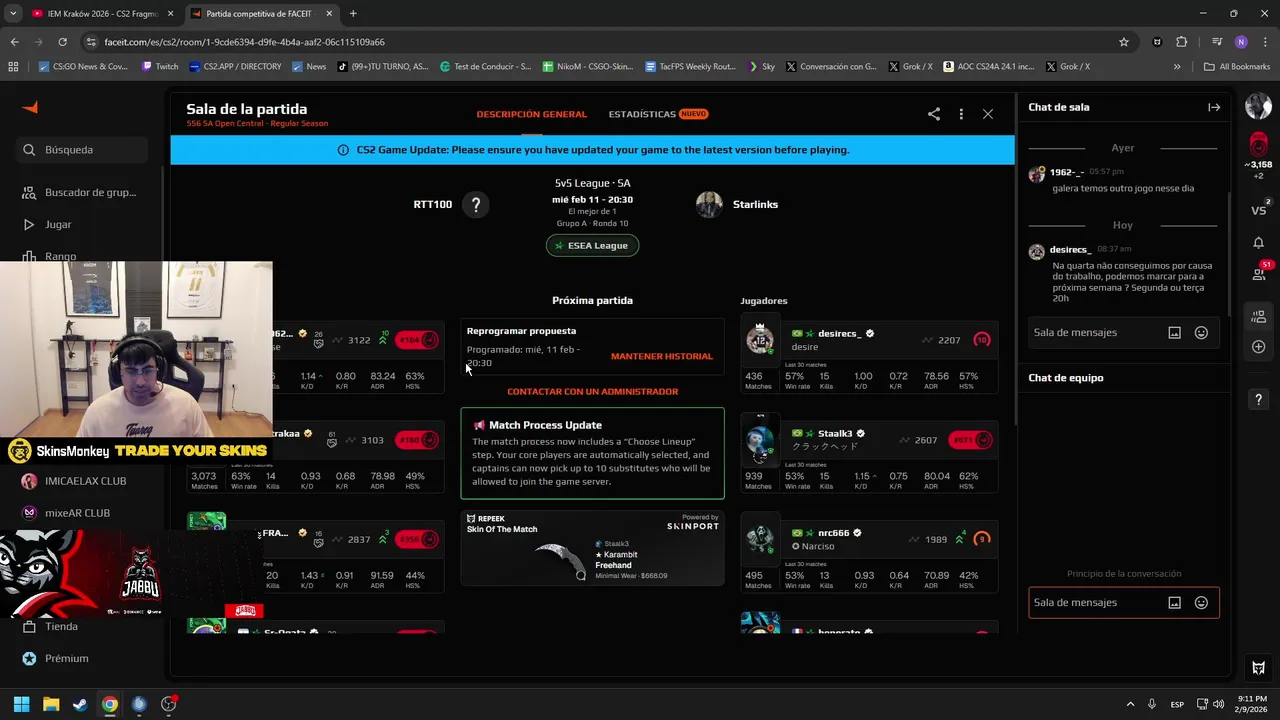Open the Twitch bookmark
The height and width of the screenshot is (720, 1280).
coord(160,67)
